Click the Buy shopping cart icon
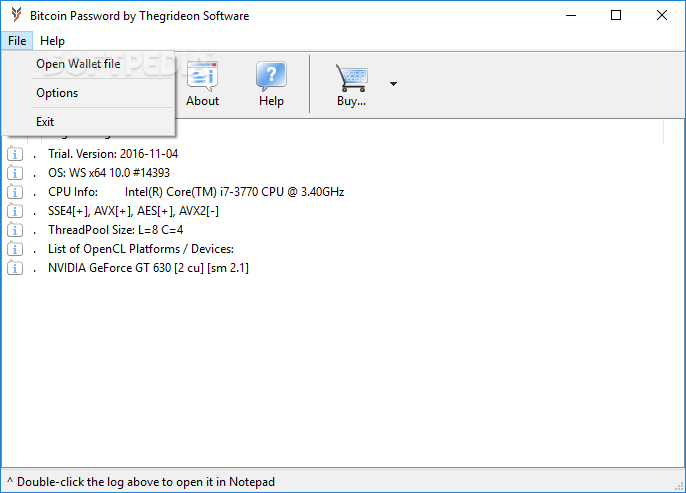This screenshot has height=493, width=686. click(351, 77)
